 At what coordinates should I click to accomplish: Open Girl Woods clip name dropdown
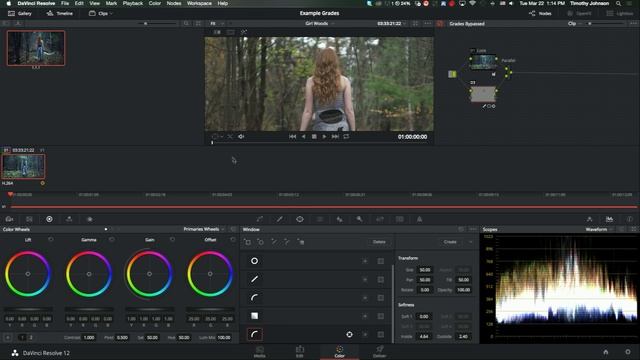[320, 24]
